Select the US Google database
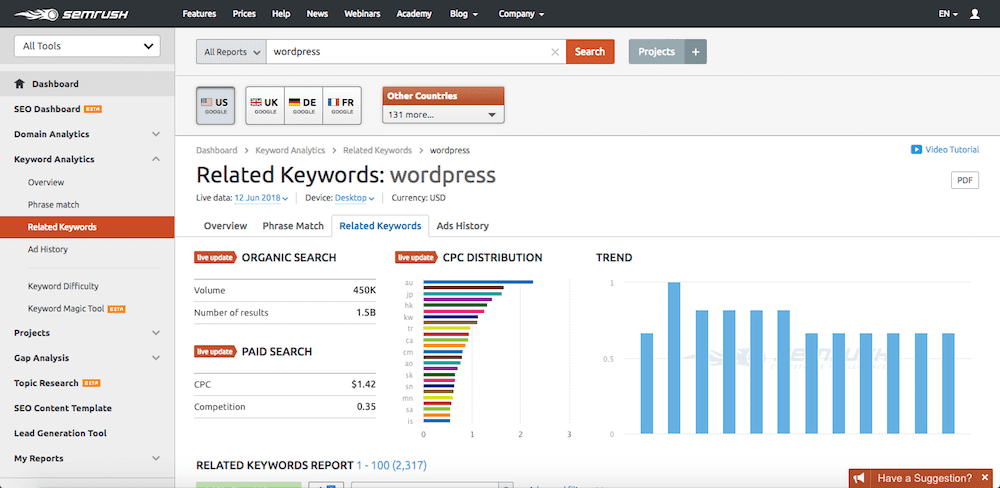The width and height of the screenshot is (1000, 488). point(216,105)
